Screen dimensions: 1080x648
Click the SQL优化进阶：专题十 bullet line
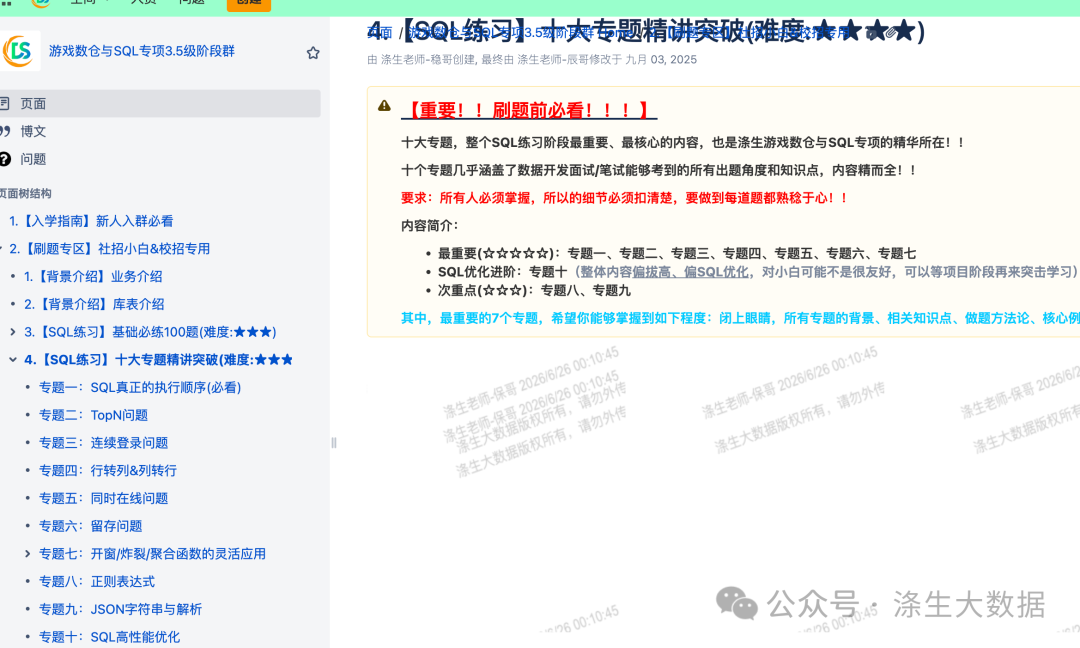[x=758, y=272]
